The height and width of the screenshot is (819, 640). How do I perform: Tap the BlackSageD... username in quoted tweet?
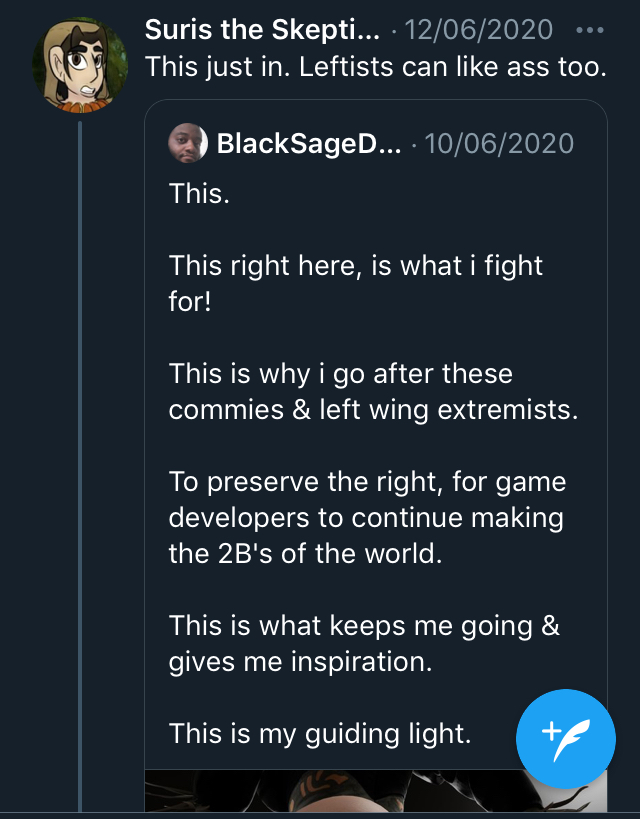pyautogui.click(x=309, y=144)
